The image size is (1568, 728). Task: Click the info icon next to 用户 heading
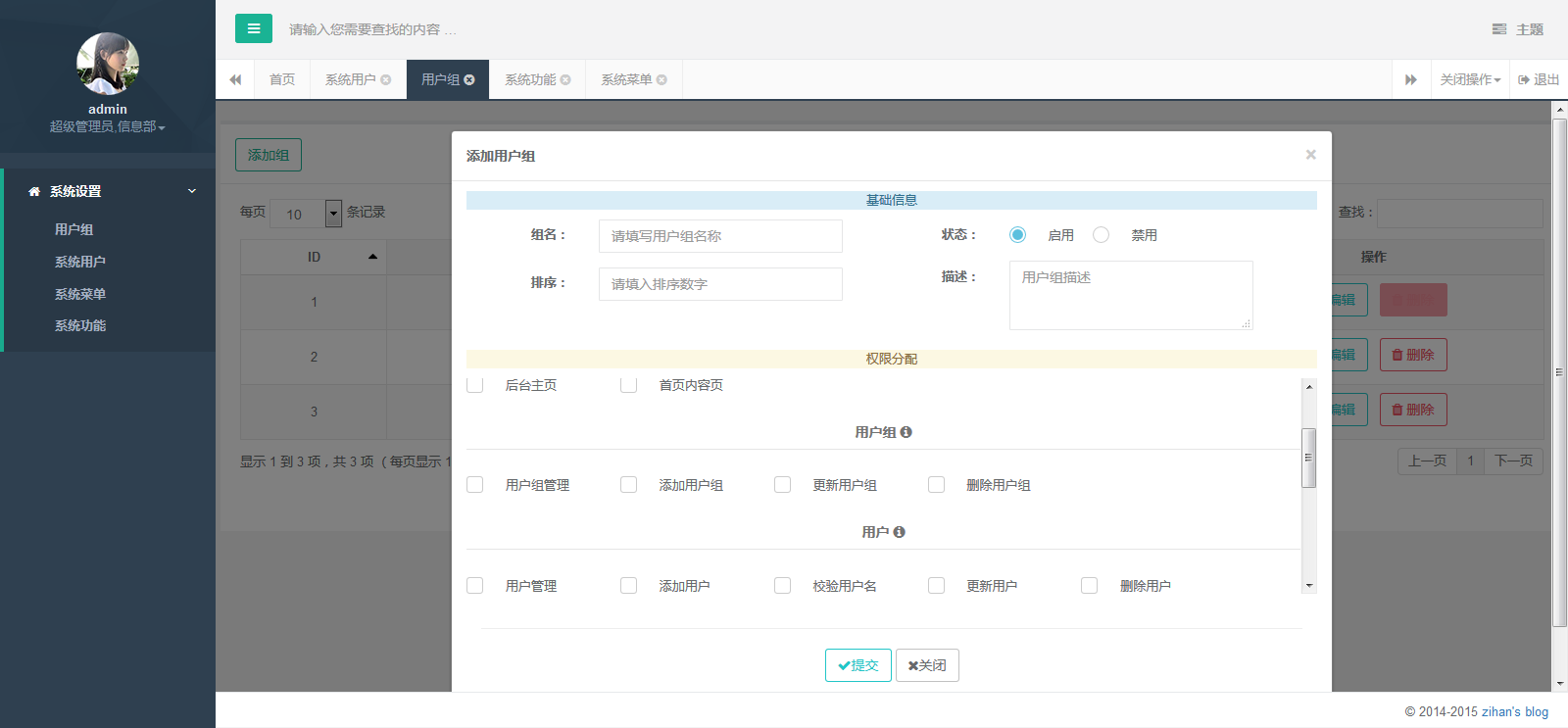point(899,532)
